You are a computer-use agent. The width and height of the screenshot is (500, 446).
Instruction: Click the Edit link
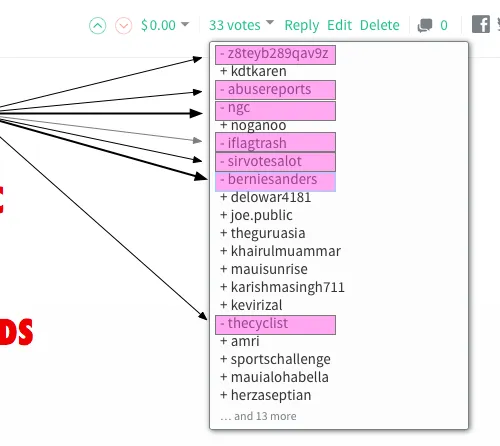339,25
